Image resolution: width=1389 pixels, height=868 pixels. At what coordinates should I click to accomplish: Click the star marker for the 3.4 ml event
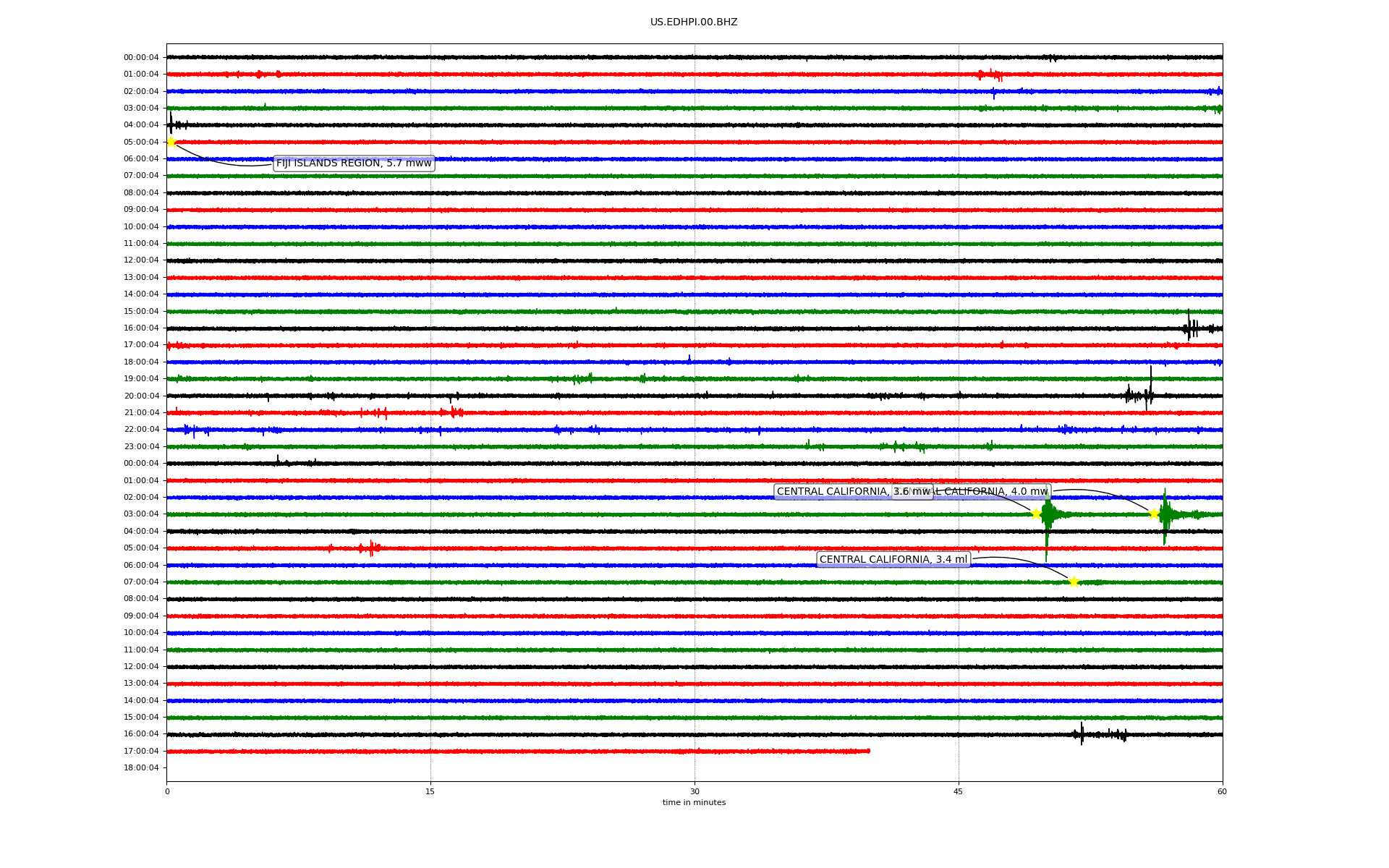pyautogui.click(x=1074, y=582)
